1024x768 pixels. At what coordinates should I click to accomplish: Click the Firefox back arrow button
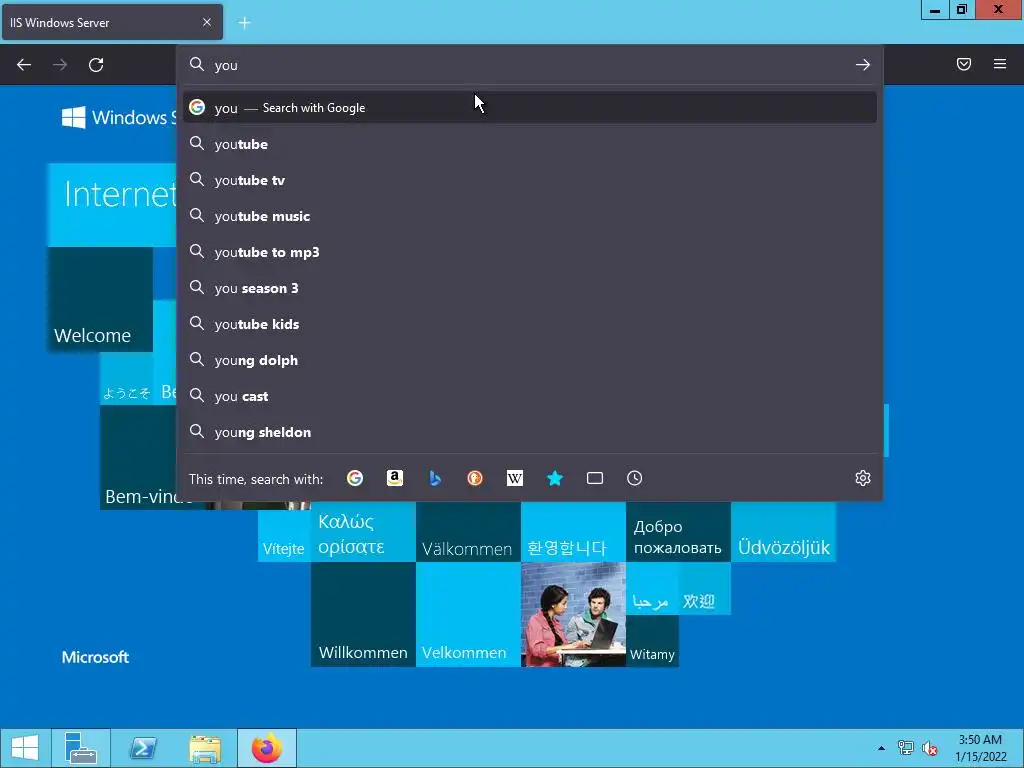(24, 65)
